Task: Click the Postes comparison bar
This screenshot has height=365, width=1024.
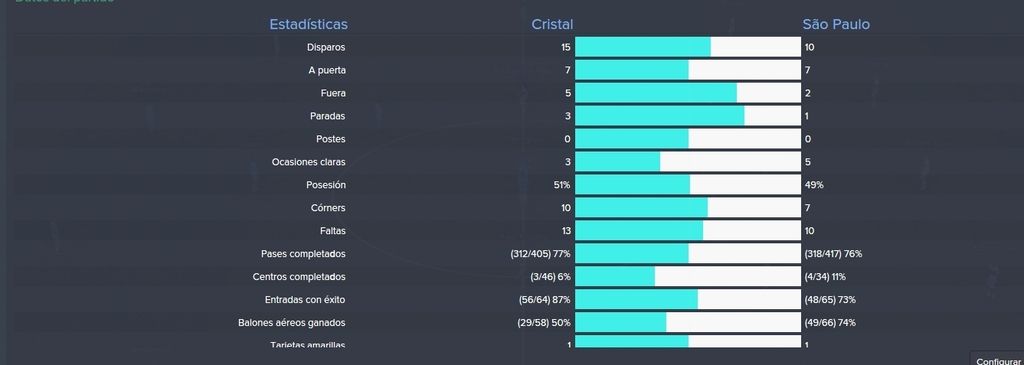Action: tap(688, 139)
